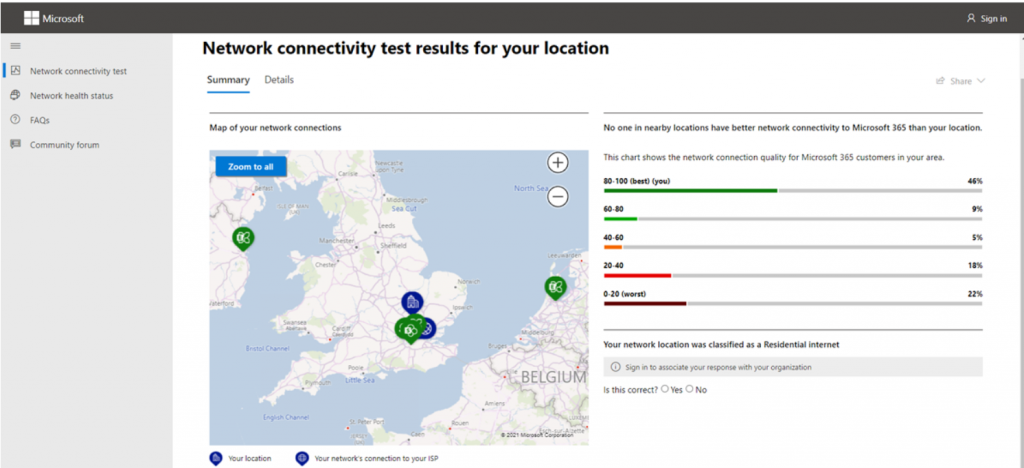The height and width of the screenshot is (468, 1024).
Task: Click the '46%' value
Action: click(975, 181)
